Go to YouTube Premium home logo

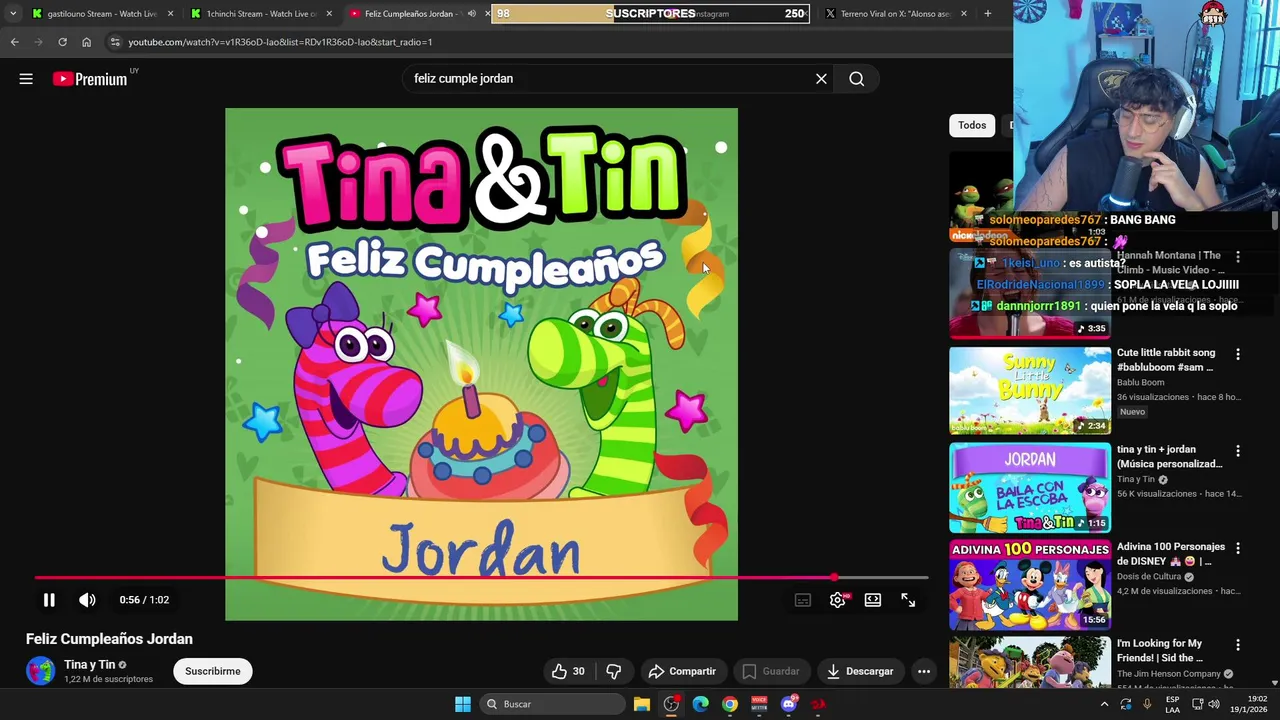90,79
